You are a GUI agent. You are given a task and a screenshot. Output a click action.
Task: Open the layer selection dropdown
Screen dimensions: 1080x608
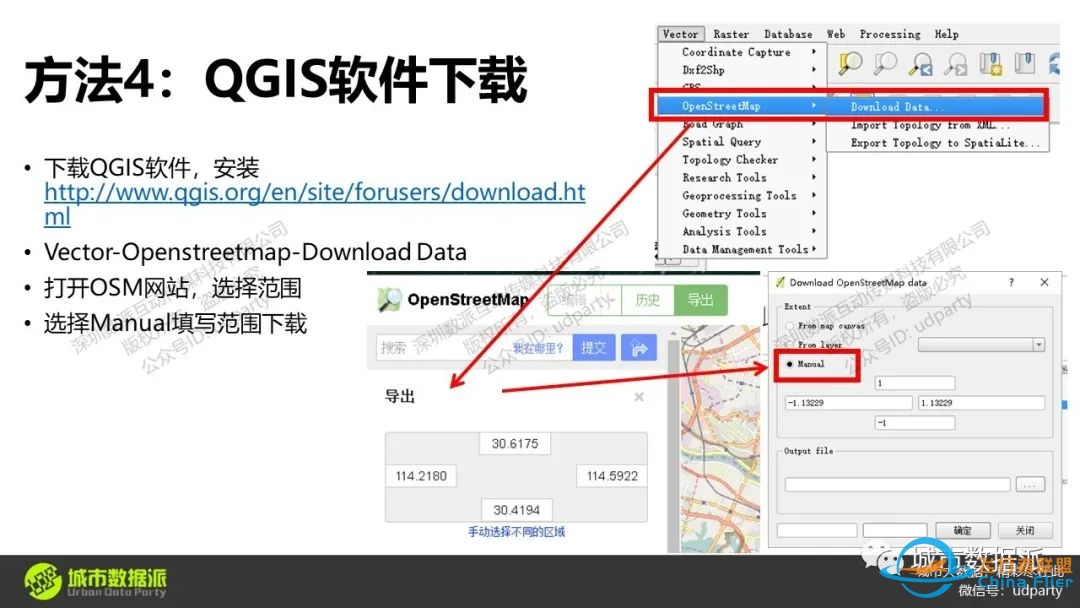click(1038, 344)
